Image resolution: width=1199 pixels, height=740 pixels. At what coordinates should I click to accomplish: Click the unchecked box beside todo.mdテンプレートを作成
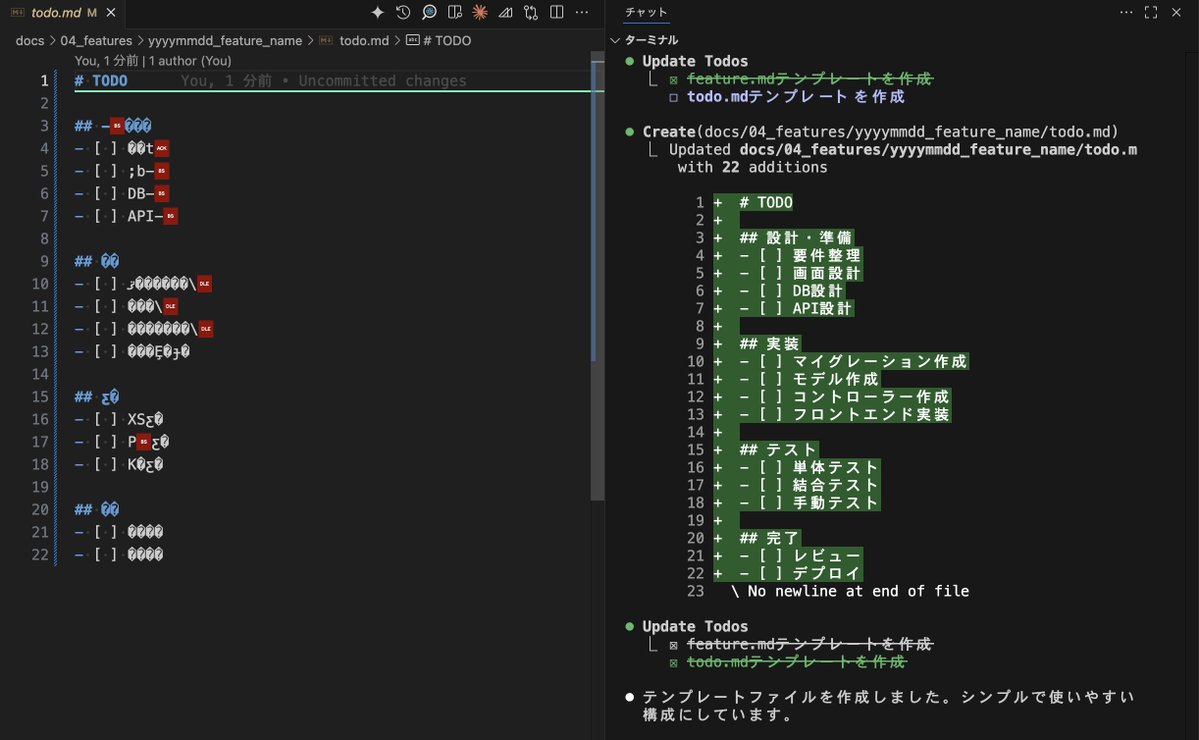point(674,97)
